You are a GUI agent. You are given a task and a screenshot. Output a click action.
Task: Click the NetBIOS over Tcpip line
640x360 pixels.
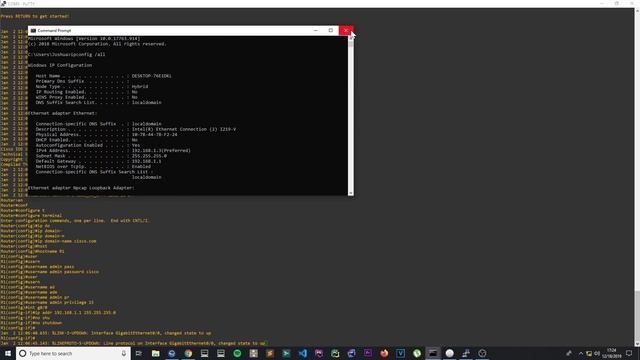pos(93,167)
